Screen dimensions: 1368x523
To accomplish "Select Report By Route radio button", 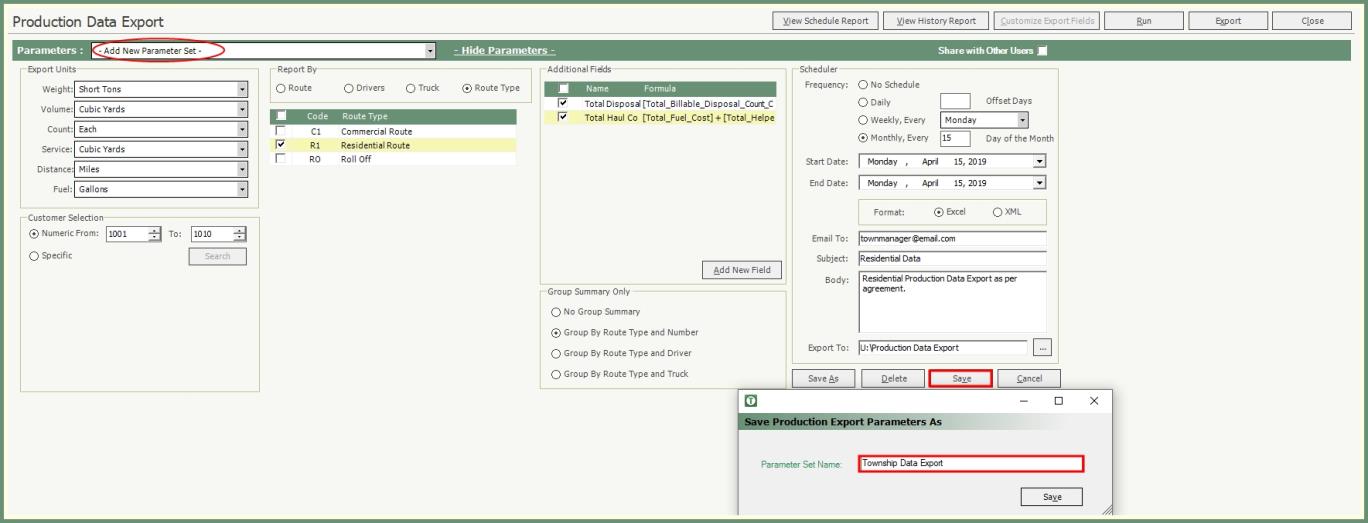I will [280, 88].
